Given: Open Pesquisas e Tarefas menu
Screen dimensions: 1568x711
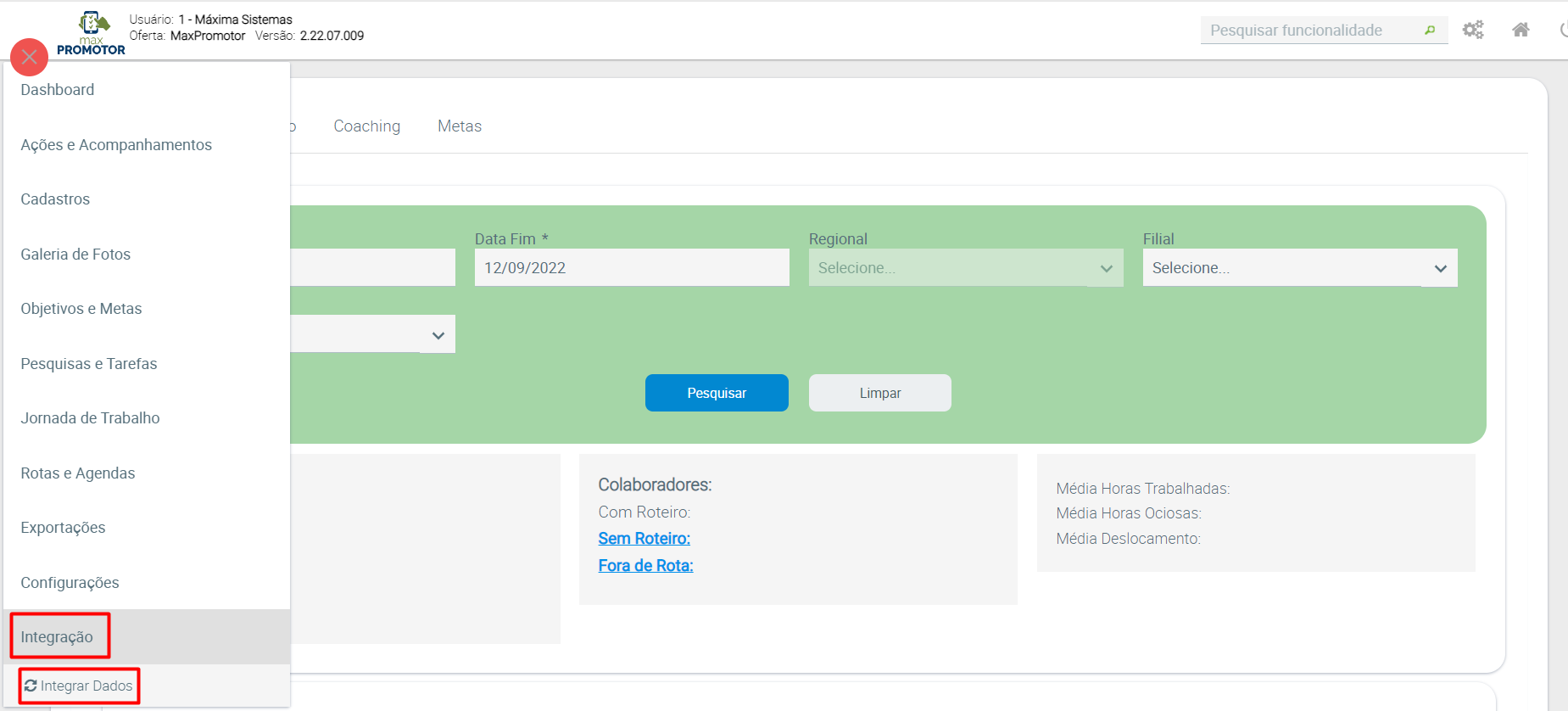Looking at the screenshot, I should 147,364.
